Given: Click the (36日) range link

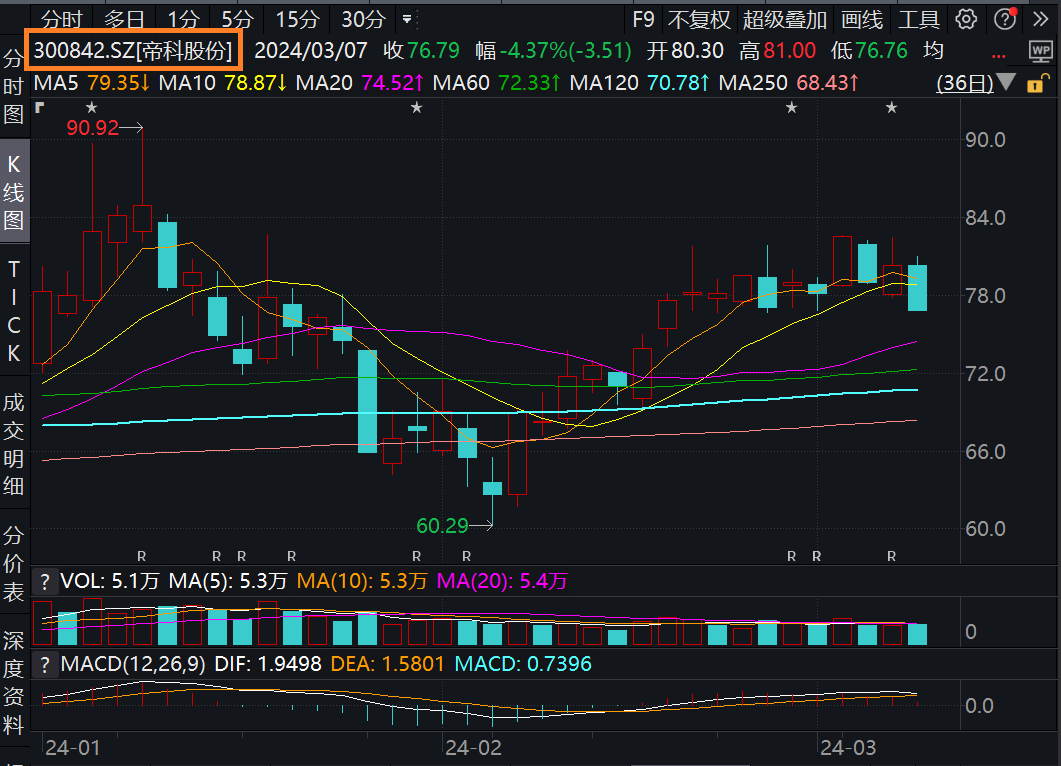Looking at the screenshot, I should pyautogui.click(x=965, y=83).
